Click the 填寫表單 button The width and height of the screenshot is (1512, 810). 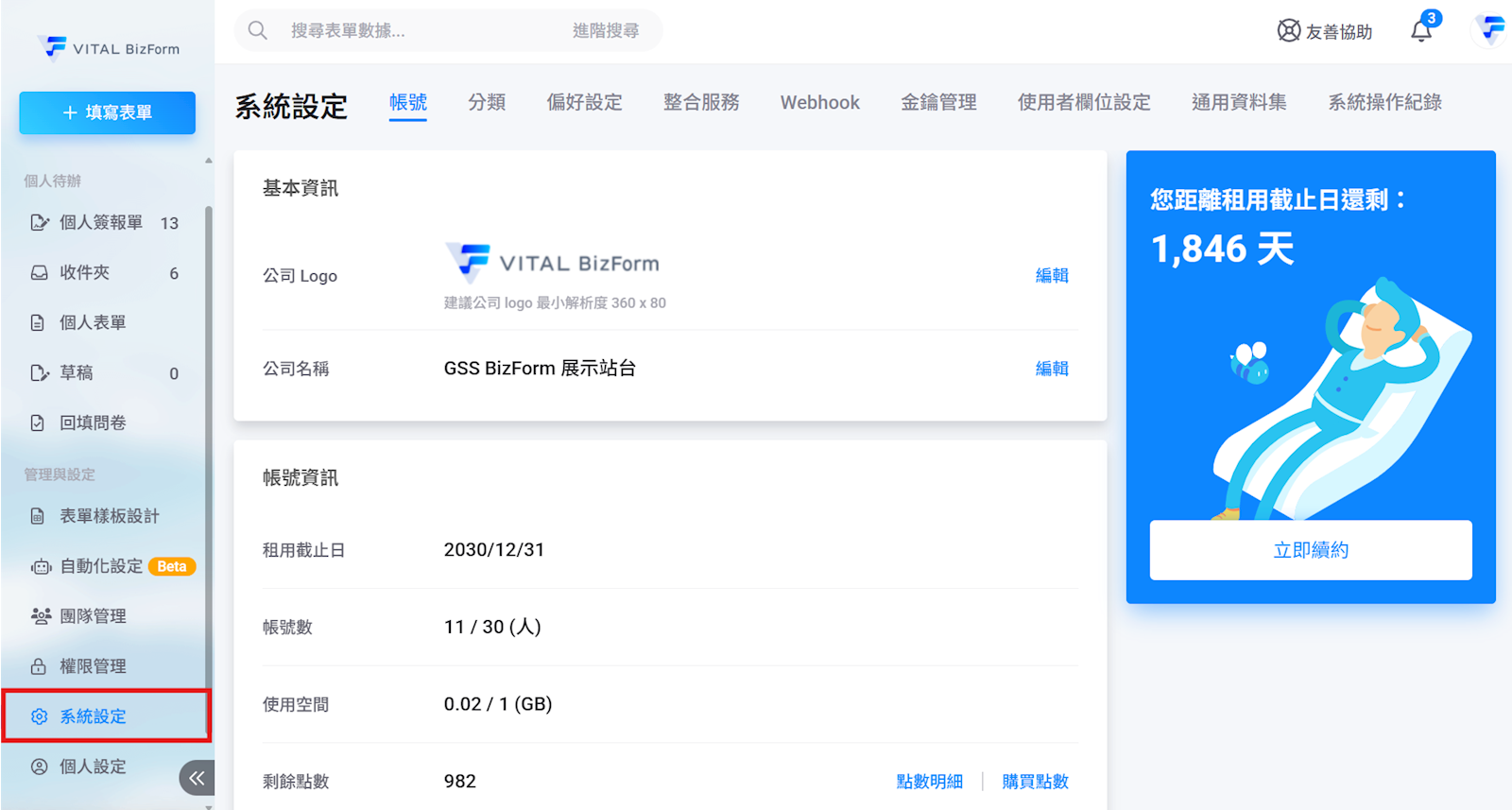point(107,112)
